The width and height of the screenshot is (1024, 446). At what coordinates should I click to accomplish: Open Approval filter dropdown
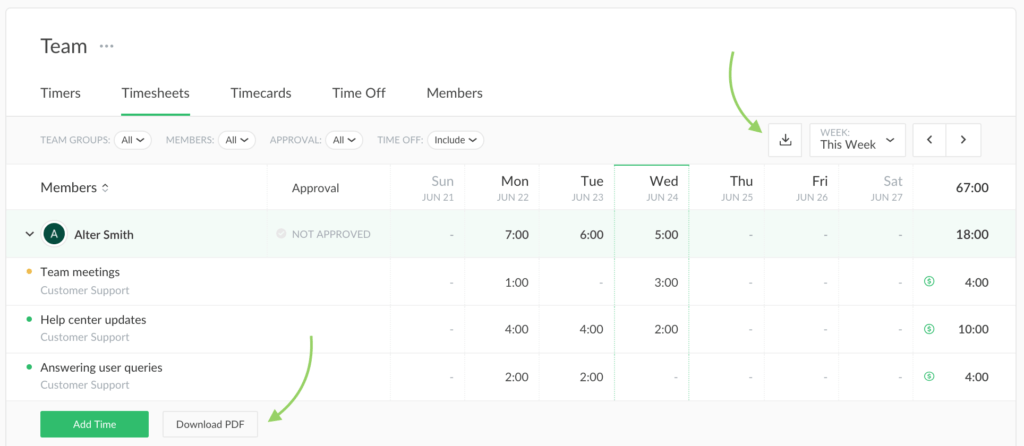tap(344, 140)
